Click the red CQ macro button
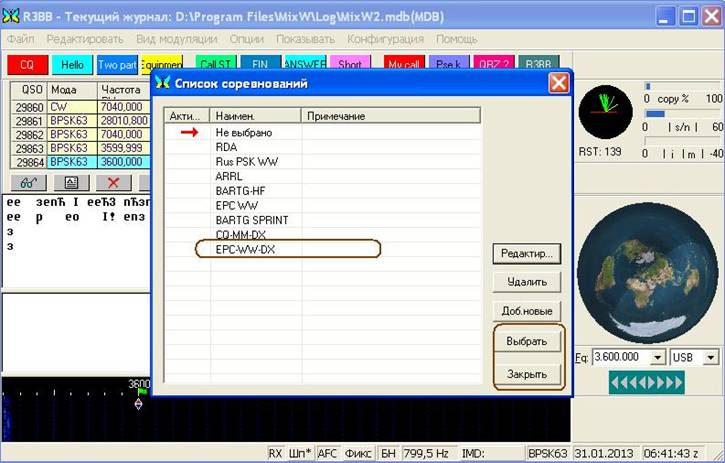725x463 pixels. coord(27,64)
